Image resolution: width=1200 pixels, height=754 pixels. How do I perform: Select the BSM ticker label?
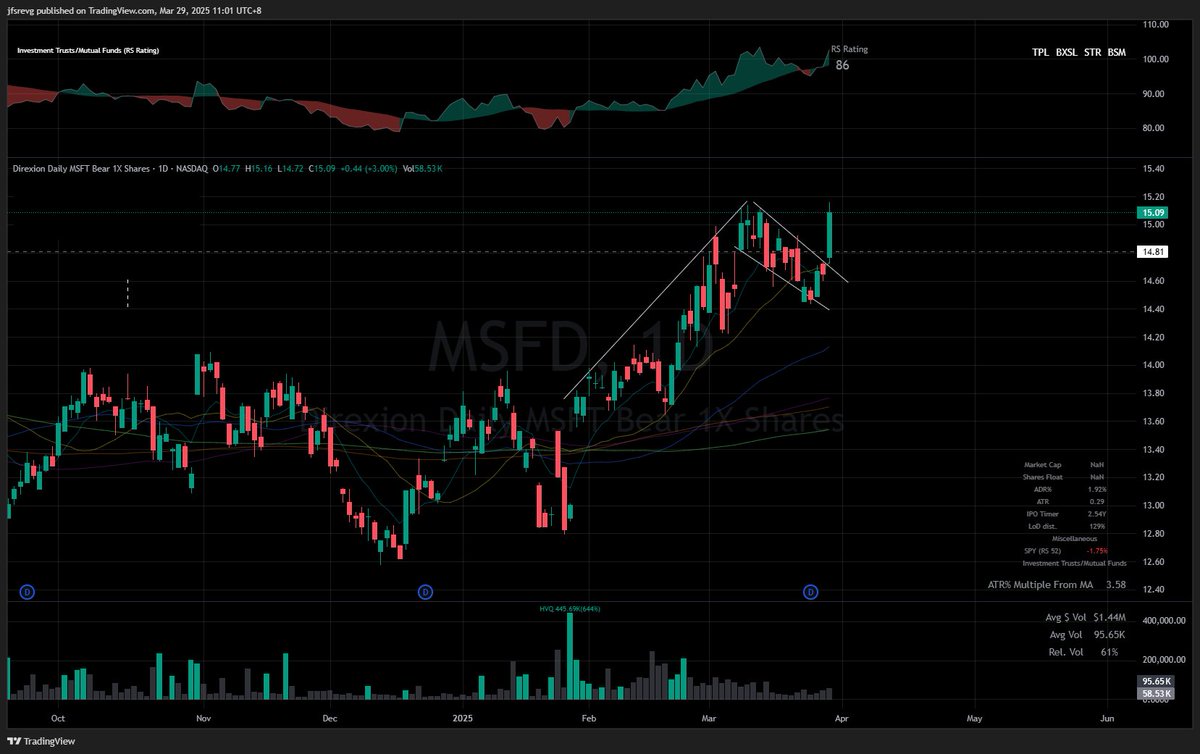click(1116, 52)
